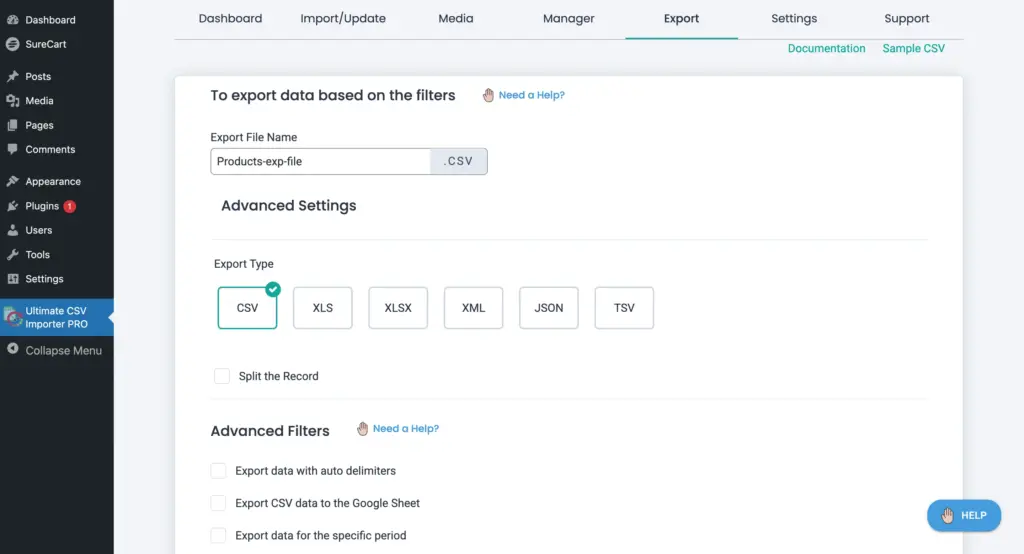Select XLS export type
Image resolution: width=1024 pixels, height=554 pixels.
[323, 308]
